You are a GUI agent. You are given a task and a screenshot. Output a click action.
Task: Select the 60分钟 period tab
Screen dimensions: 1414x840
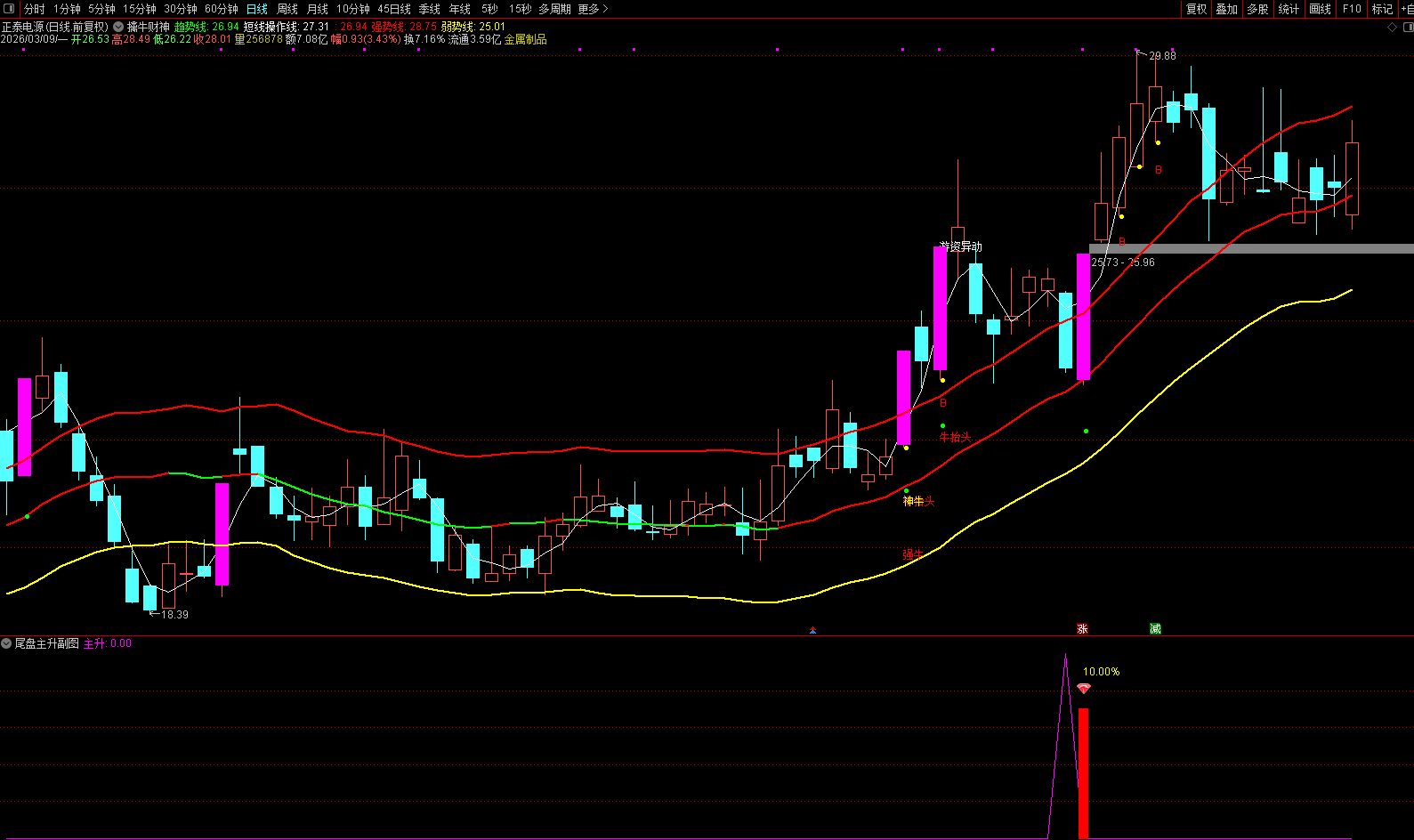pos(222,9)
